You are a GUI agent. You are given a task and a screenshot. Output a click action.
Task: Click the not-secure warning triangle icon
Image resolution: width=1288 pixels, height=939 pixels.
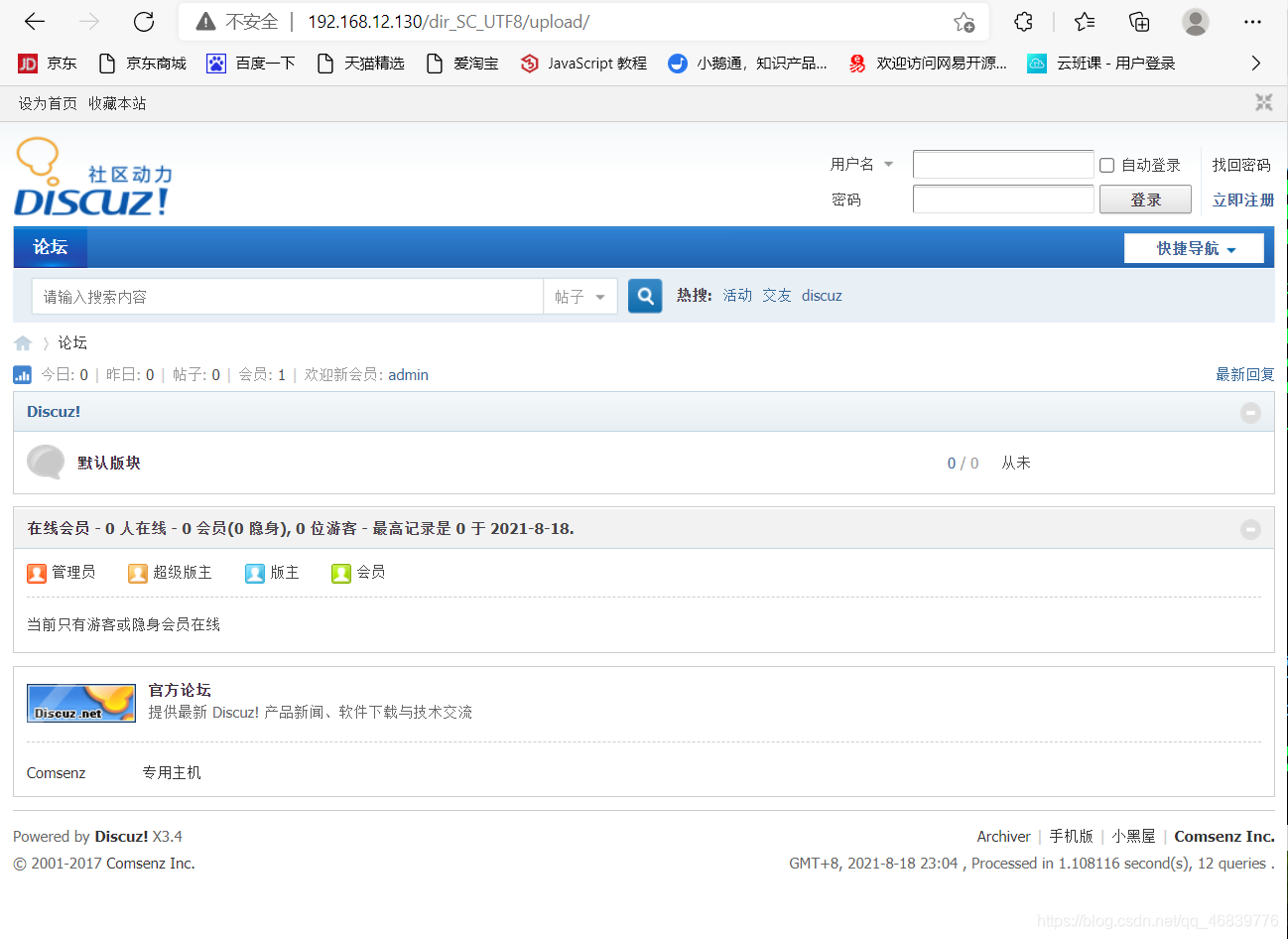[205, 22]
